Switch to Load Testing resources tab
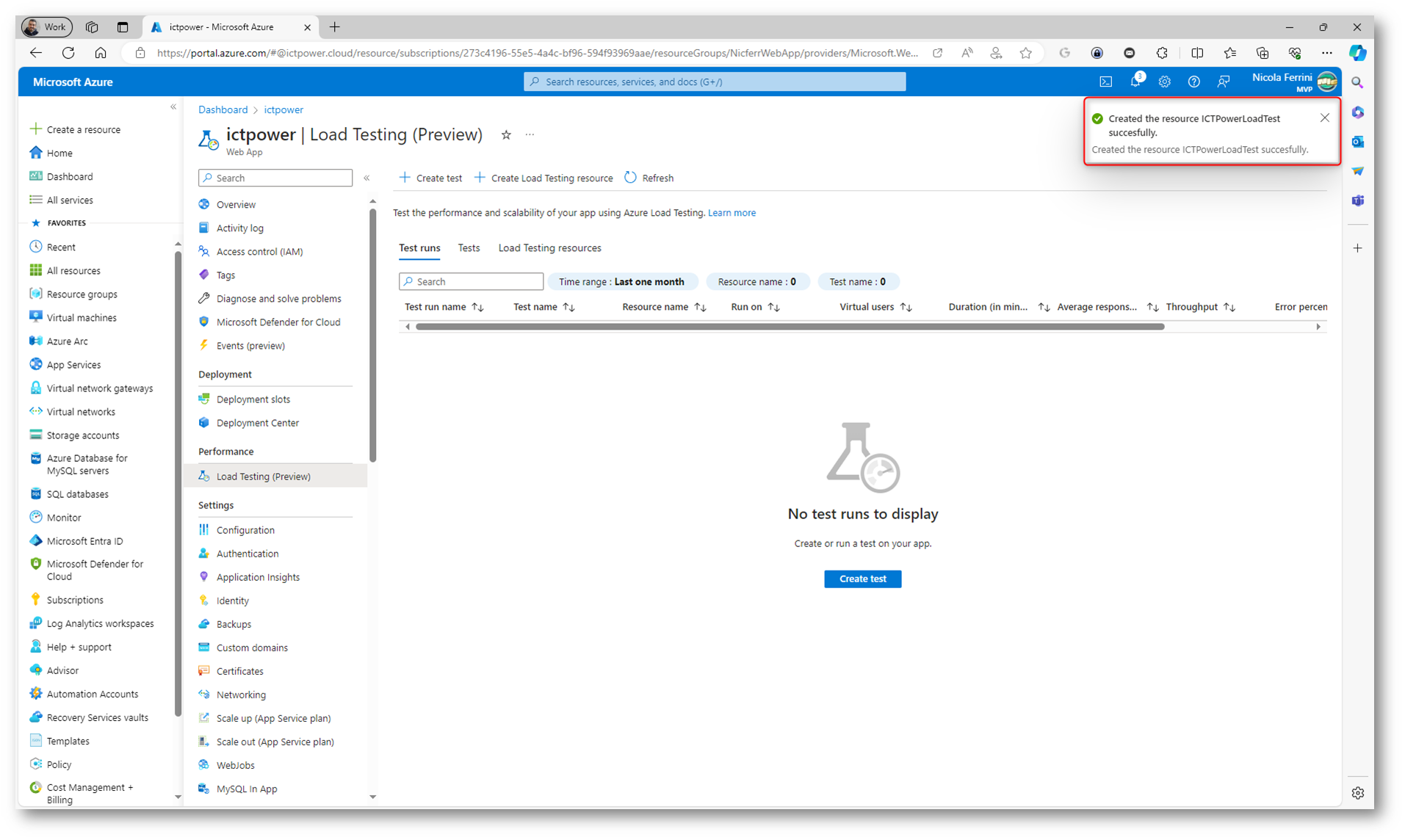 (x=549, y=248)
